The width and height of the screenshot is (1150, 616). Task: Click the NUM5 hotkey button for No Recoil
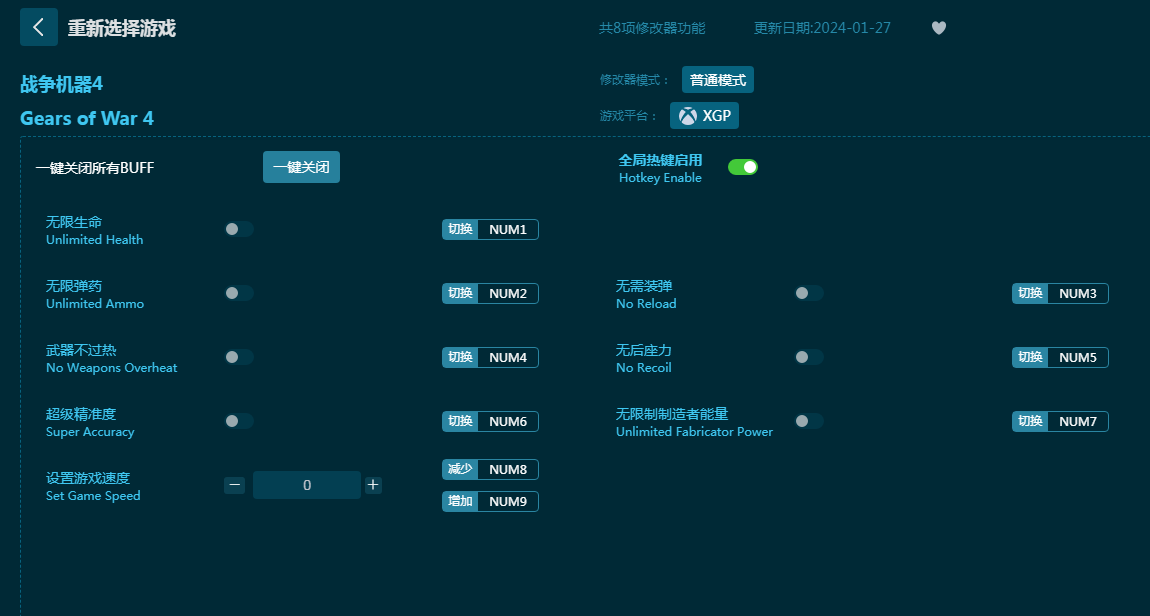[x=1060, y=357]
